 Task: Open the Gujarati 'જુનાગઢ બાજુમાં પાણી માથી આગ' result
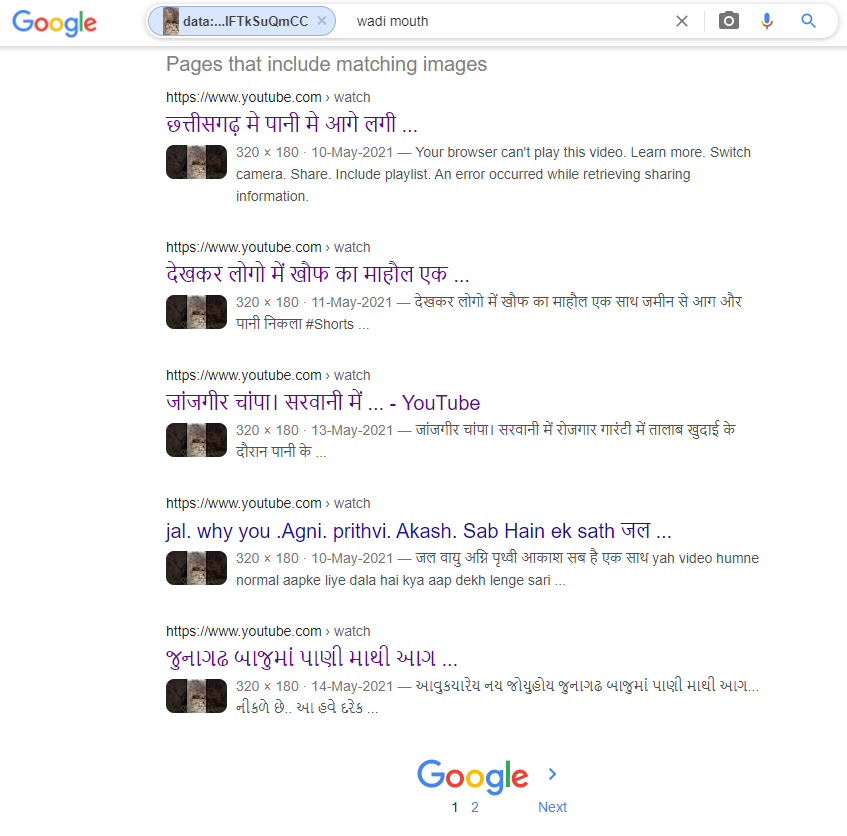(312, 658)
